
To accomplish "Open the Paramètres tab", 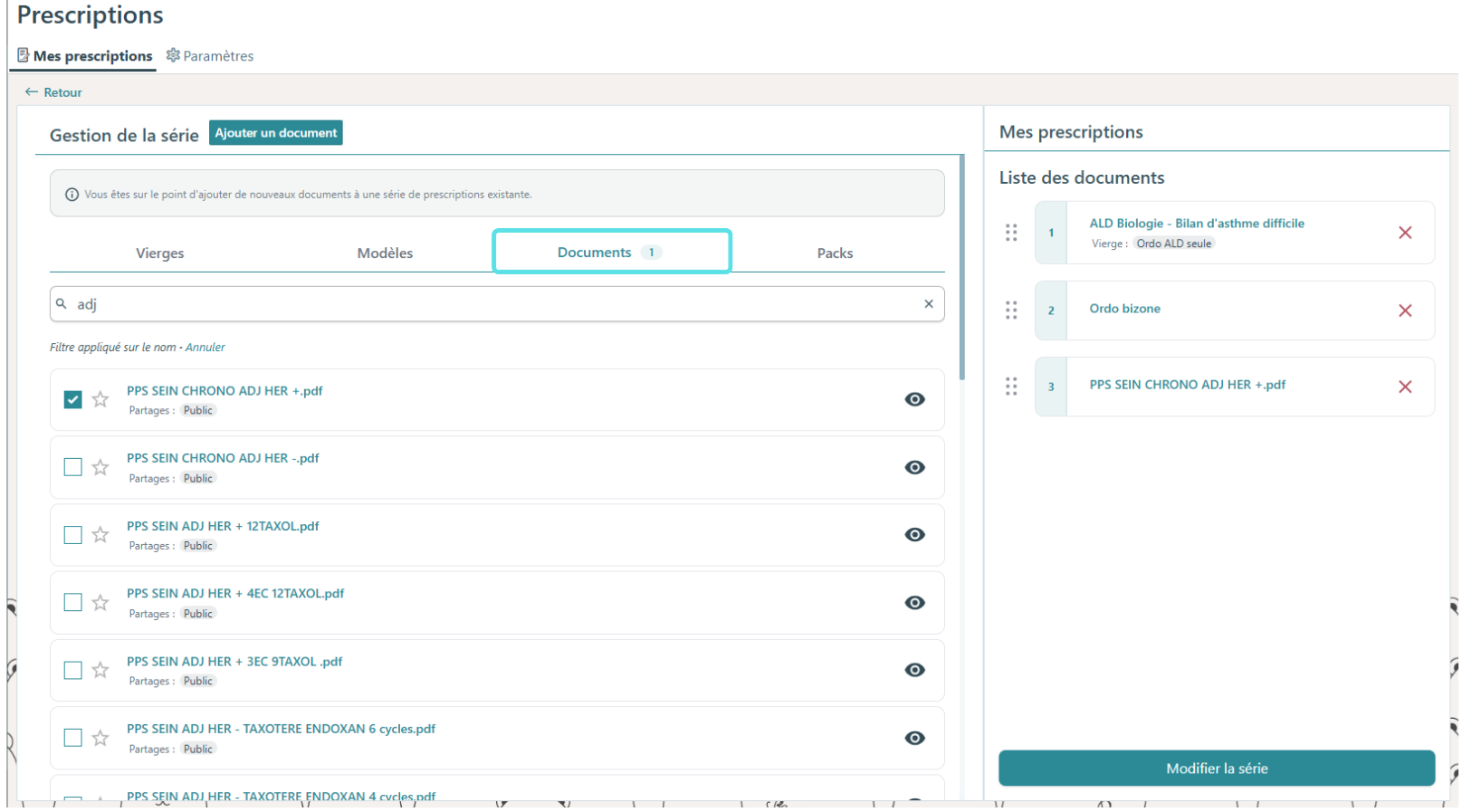I will [x=210, y=56].
